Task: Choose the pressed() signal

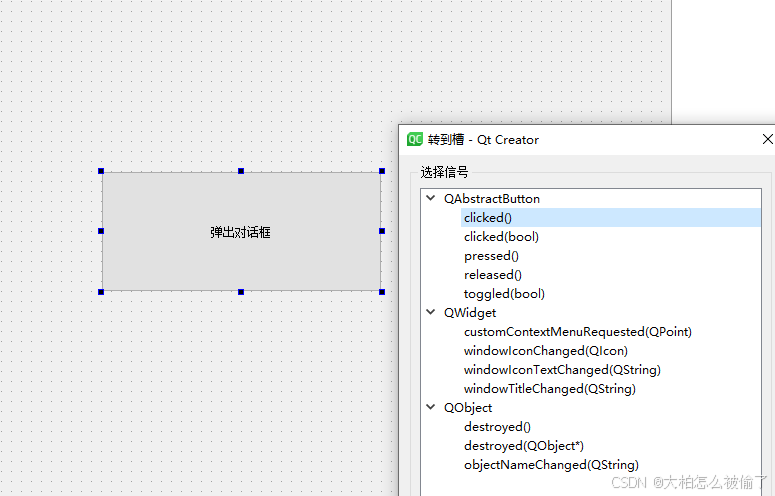Action: 491,255
